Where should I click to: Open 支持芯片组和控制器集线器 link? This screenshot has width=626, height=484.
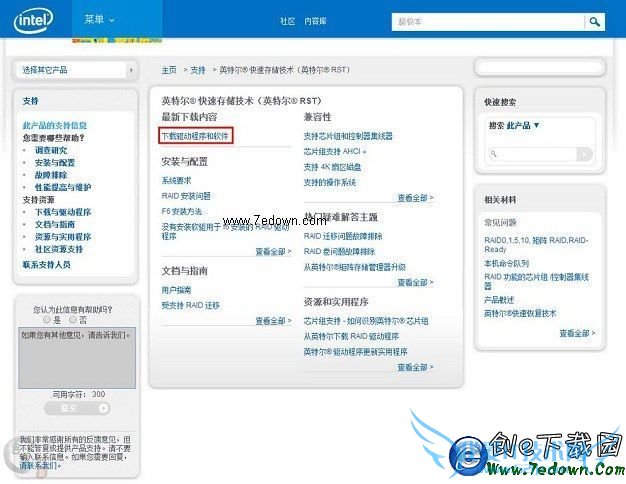point(348,136)
